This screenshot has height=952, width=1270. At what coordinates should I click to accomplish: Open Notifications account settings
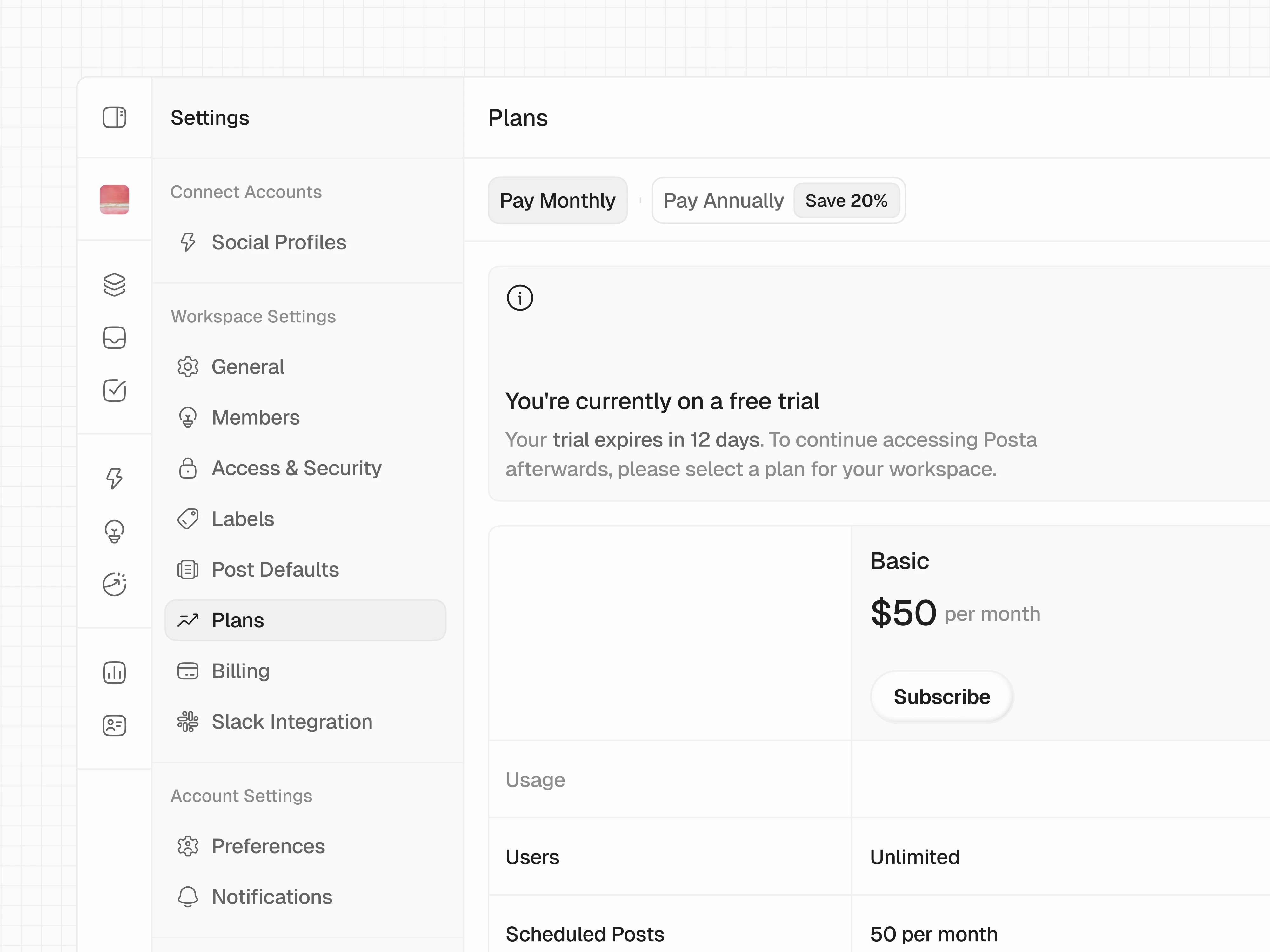(271, 897)
